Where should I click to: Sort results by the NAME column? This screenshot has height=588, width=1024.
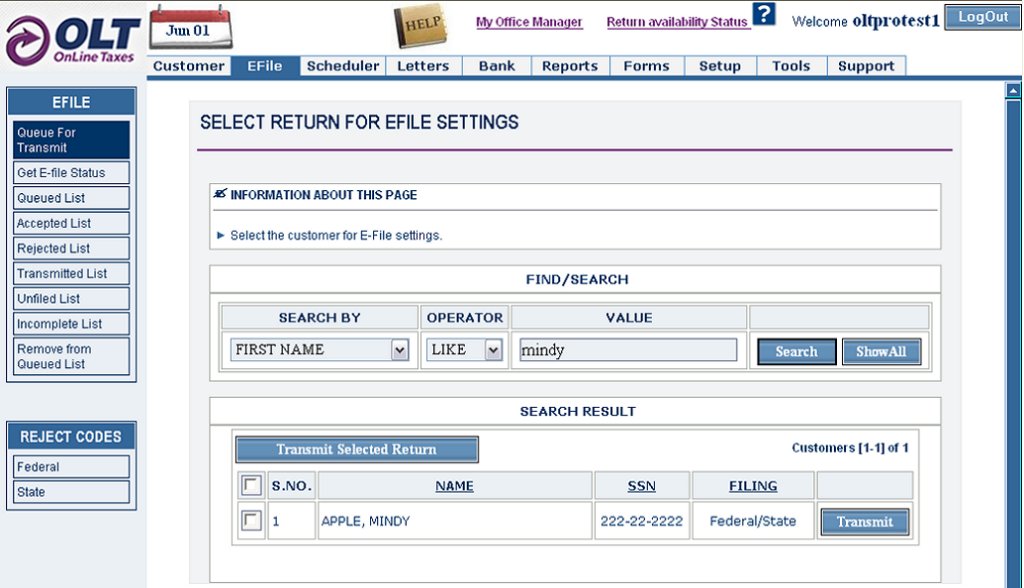455,486
